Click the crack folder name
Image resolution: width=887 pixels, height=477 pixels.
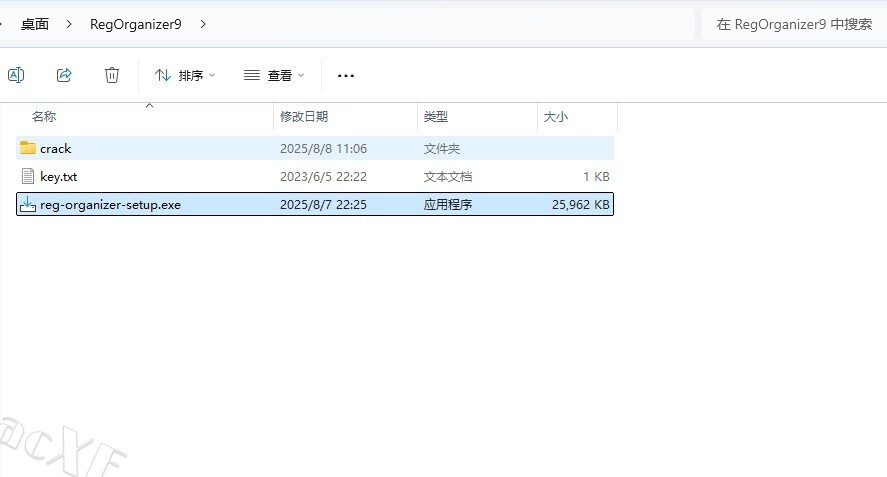[55, 149]
